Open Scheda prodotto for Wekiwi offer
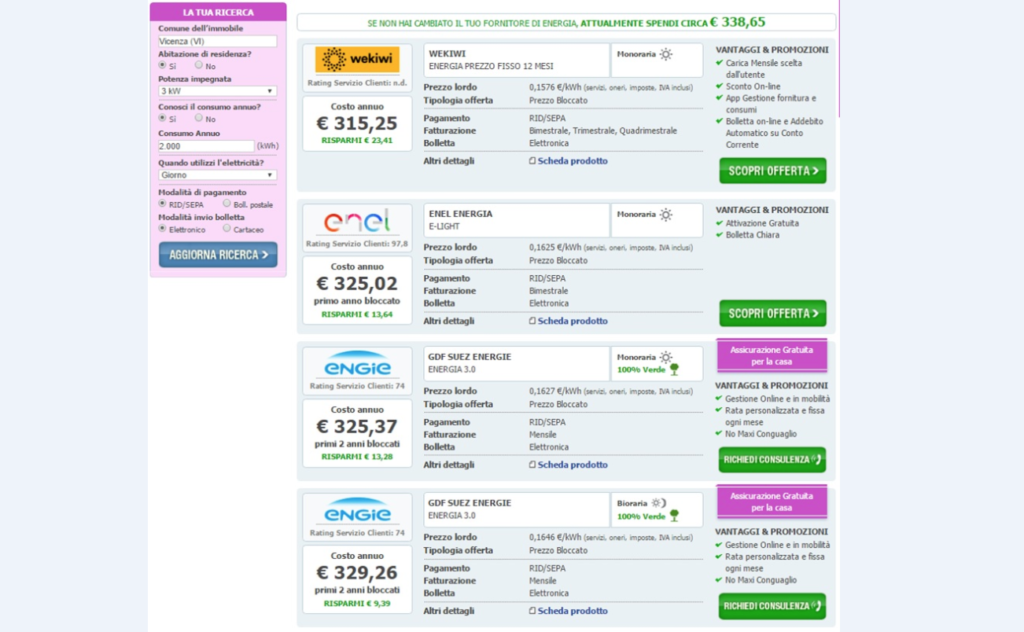Screen dimensions: 1024x632 pyautogui.click(x=573, y=161)
